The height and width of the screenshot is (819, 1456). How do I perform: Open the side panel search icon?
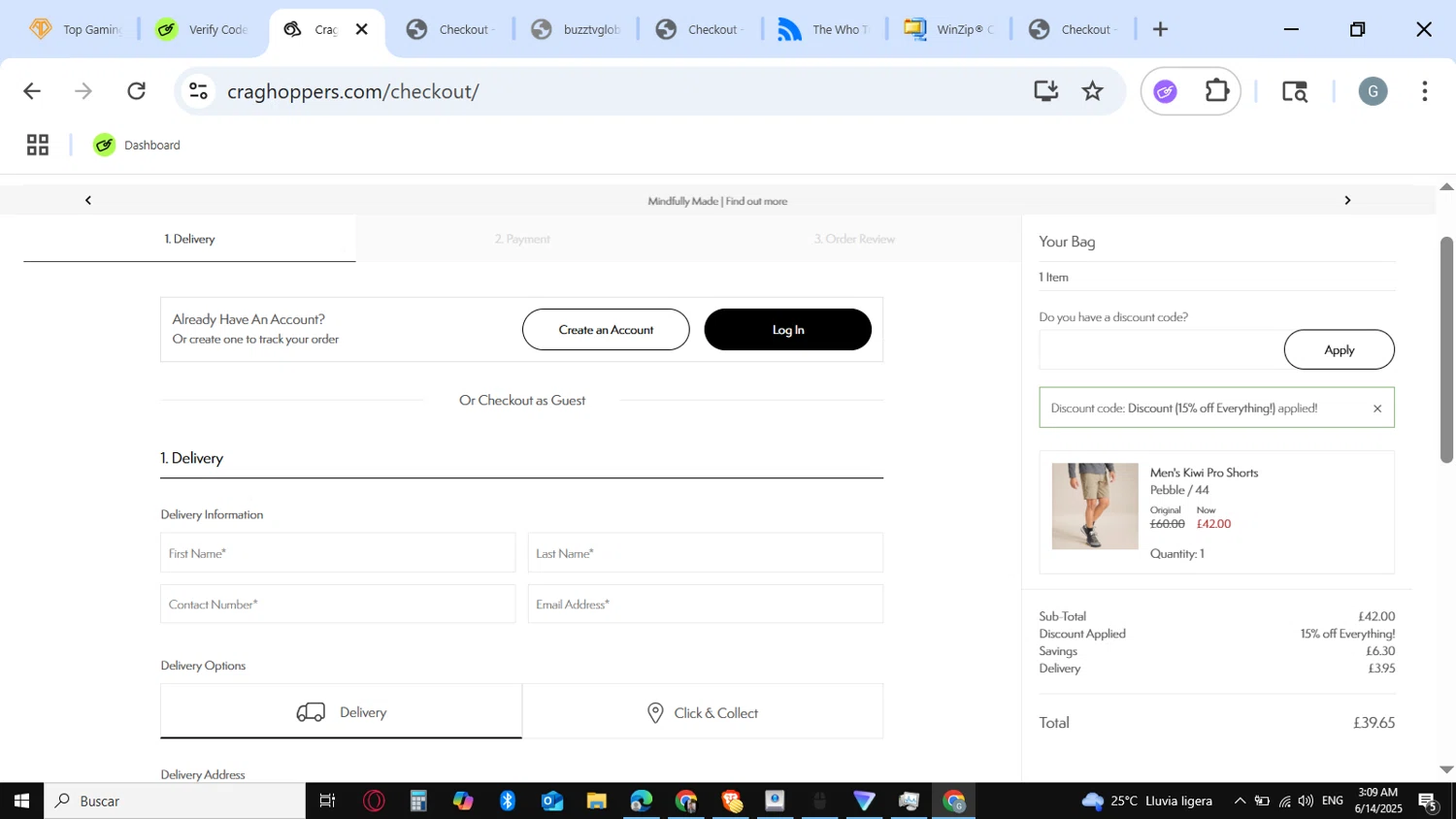[1295, 91]
